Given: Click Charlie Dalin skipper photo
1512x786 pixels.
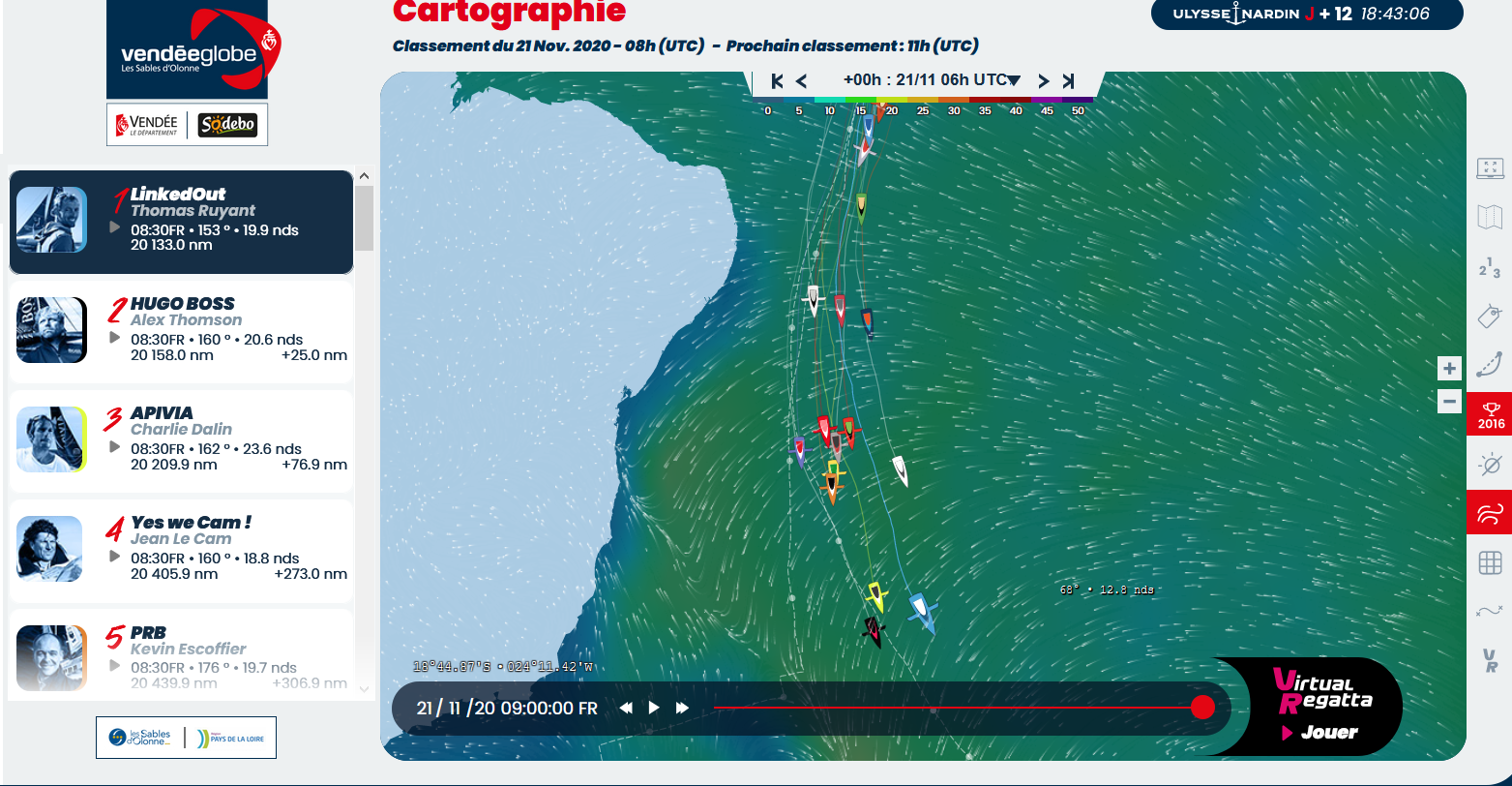Looking at the screenshot, I should 52,439.
